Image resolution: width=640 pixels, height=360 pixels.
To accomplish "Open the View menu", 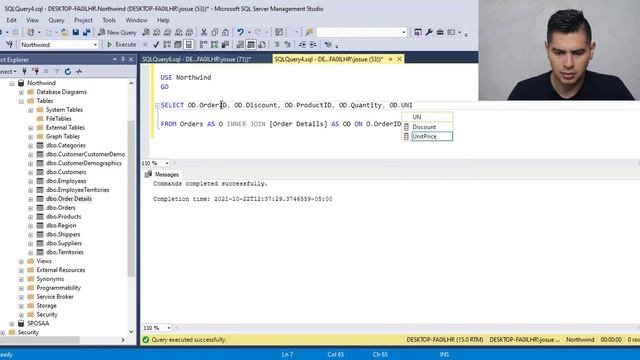I will (x=32, y=20).
